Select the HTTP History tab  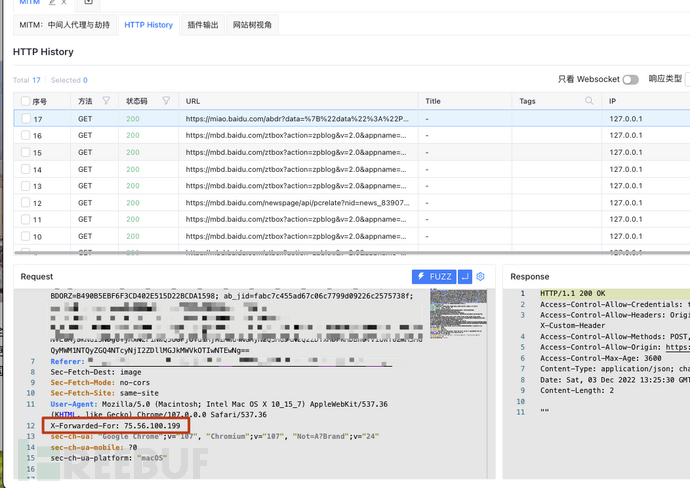[148, 25]
